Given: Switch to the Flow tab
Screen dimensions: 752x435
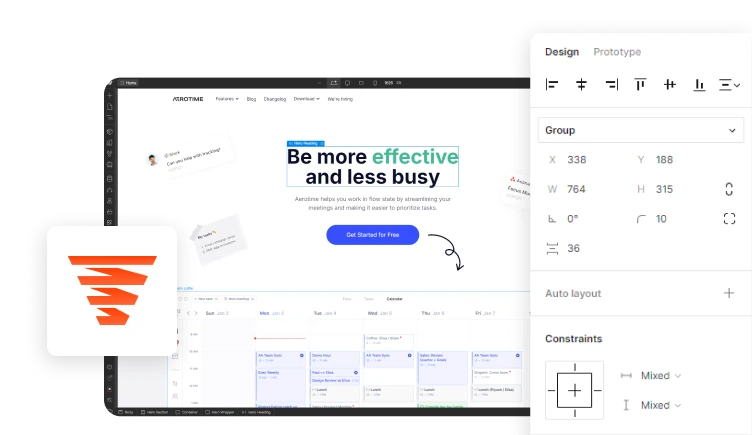Looking at the screenshot, I should [347, 299].
